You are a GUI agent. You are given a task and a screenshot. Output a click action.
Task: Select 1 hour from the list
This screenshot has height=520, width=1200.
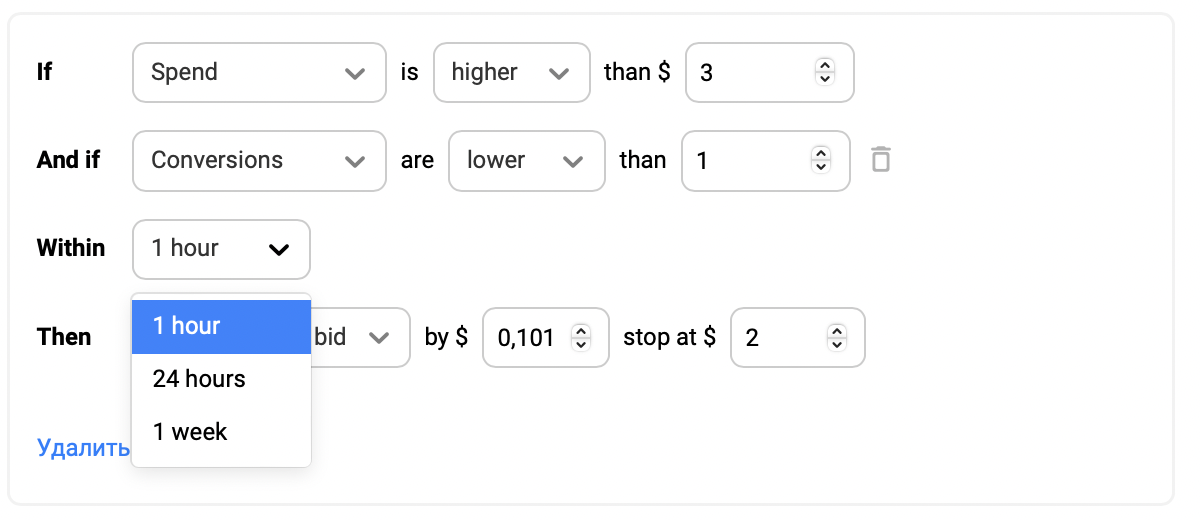[221, 326]
